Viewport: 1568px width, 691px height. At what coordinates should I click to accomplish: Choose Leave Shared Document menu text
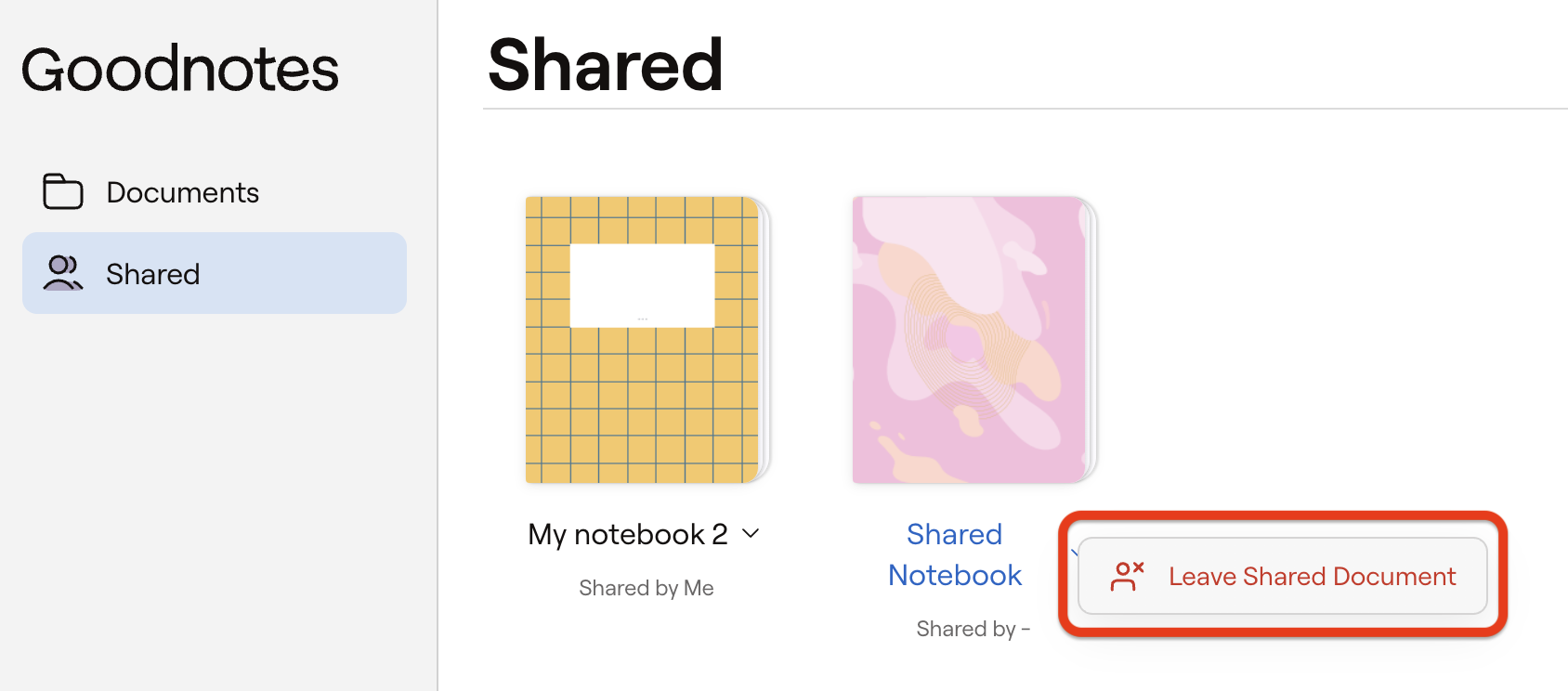coord(1312,576)
